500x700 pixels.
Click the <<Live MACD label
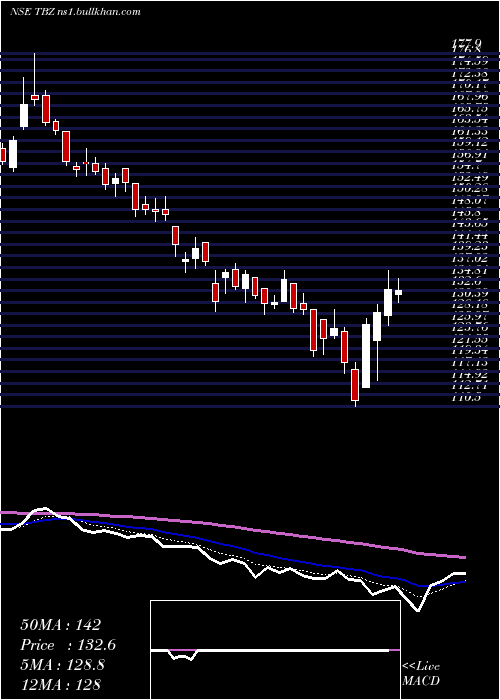[421, 673]
